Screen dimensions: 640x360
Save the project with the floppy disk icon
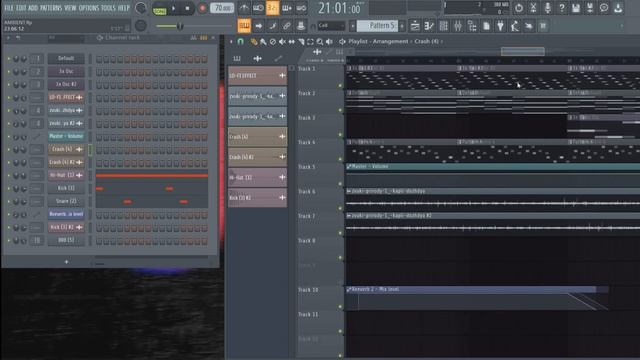(x=576, y=8)
